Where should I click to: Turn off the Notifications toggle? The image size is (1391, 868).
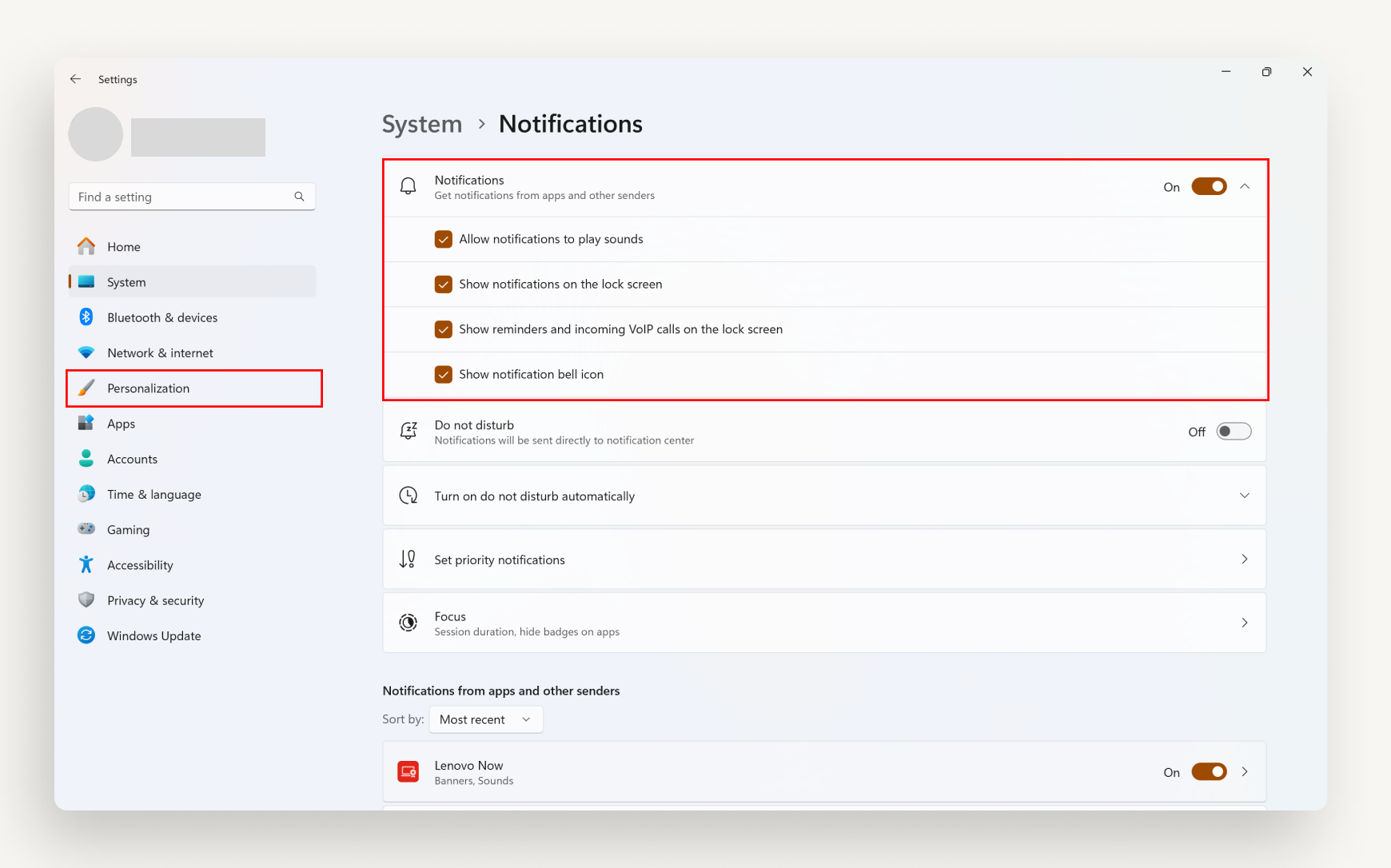pos(1209,186)
